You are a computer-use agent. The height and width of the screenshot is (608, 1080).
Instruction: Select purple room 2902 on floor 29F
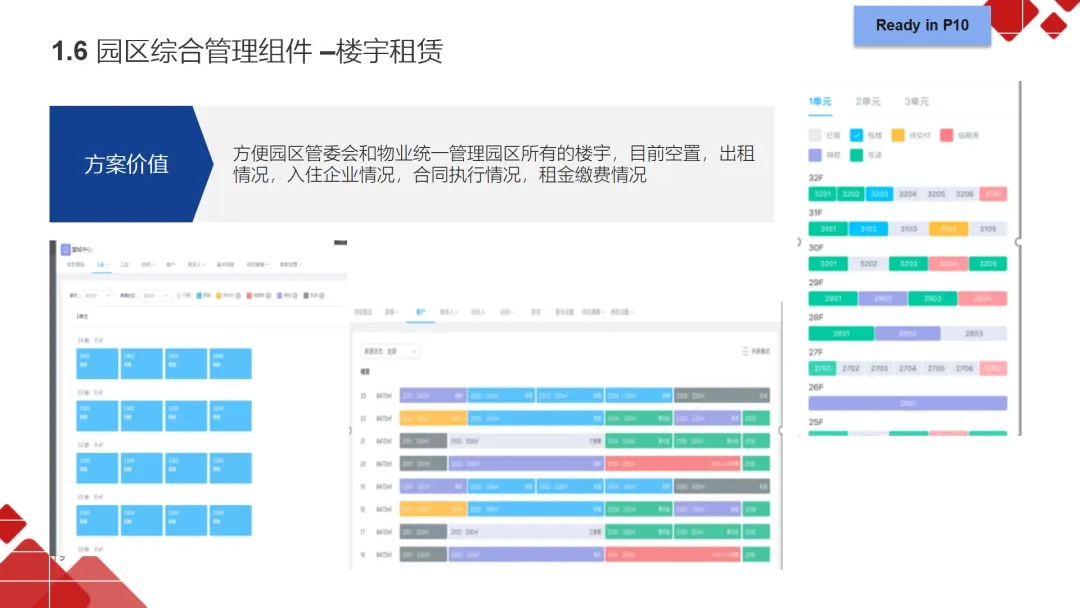[x=882, y=299]
